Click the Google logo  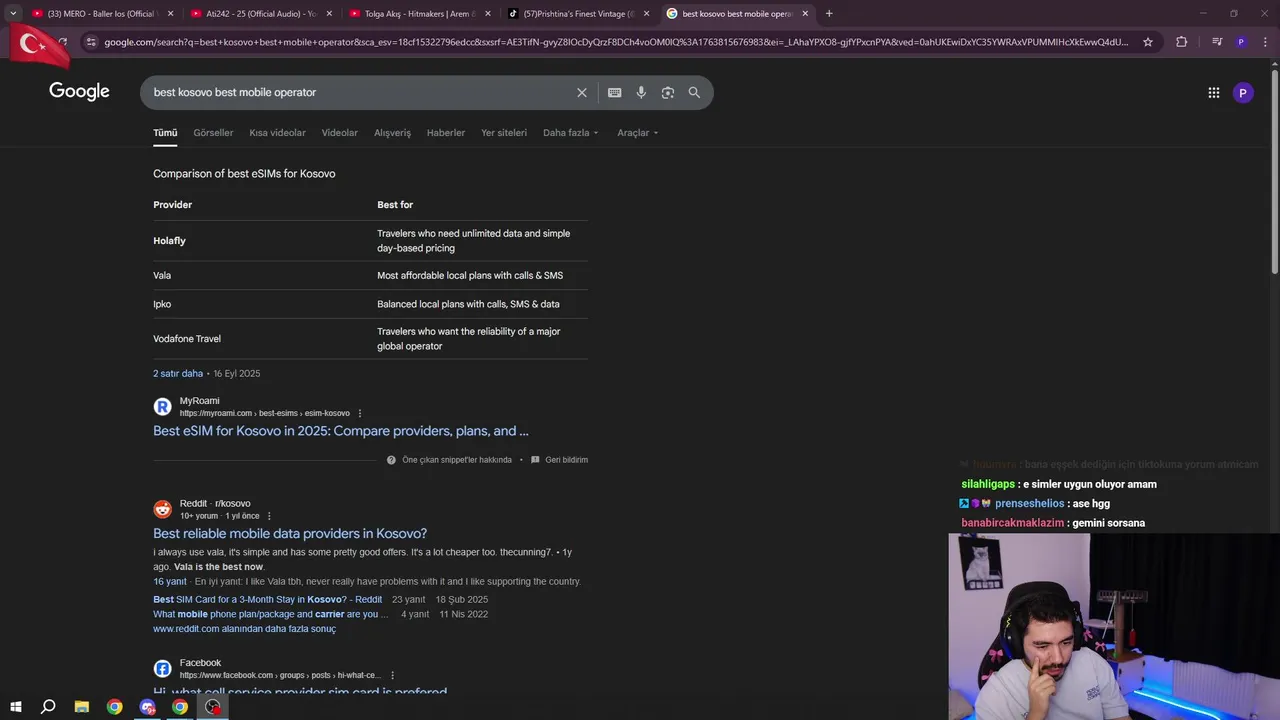[x=79, y=92]
